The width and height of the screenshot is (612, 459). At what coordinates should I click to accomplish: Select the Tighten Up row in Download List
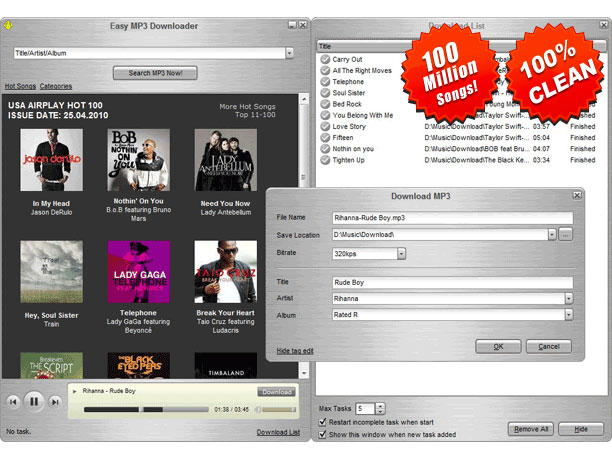click(x=459, y=160)
